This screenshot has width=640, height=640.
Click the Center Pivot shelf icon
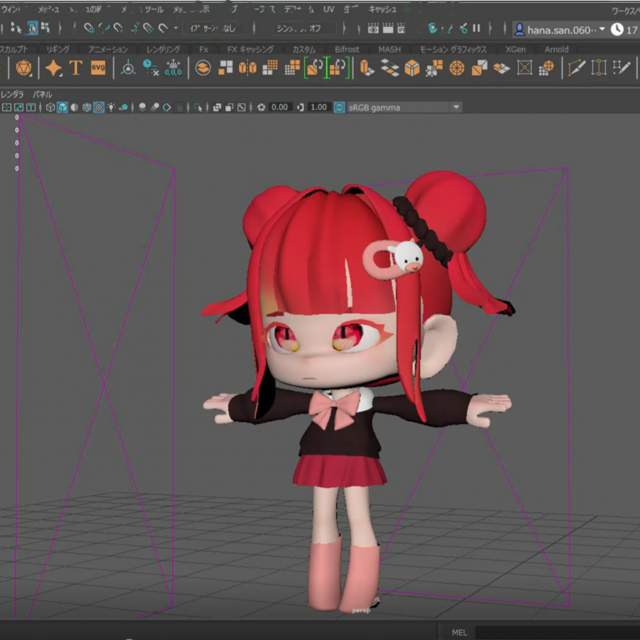[128, 68]
